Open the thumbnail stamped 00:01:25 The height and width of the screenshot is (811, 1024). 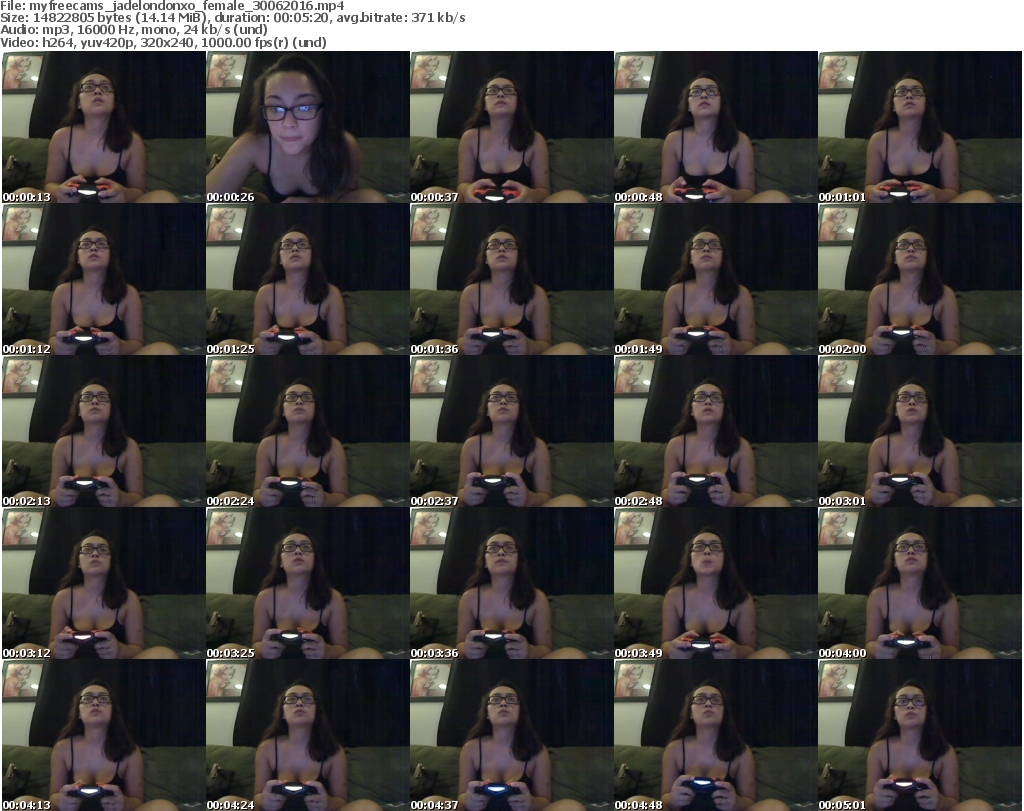pyautogui.click(x=308, y=279)
